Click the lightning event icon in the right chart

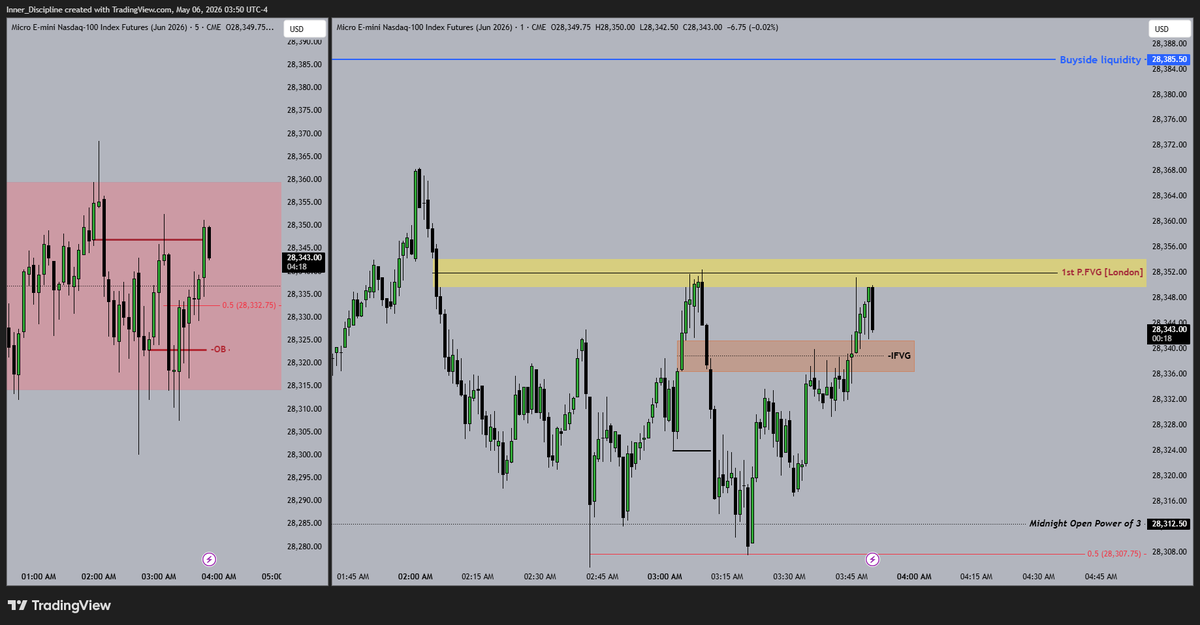pyautogui.click(x=872, y=559)
